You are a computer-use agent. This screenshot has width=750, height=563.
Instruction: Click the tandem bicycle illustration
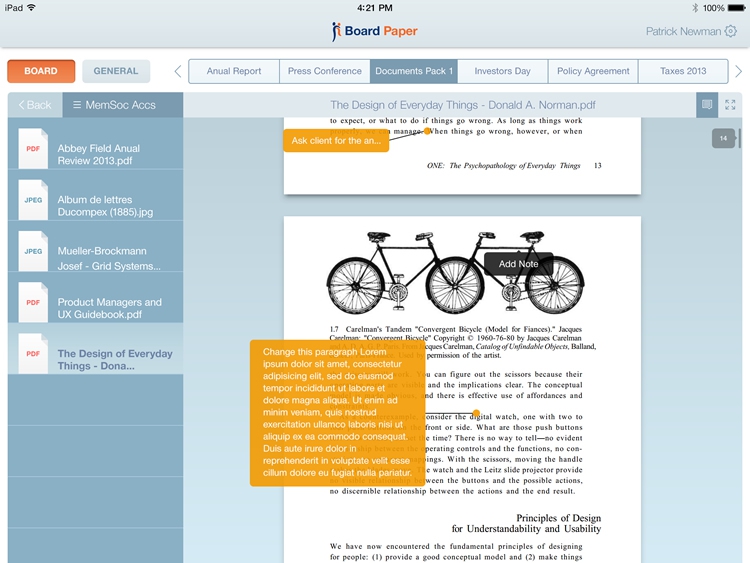[x=455, y=272]
